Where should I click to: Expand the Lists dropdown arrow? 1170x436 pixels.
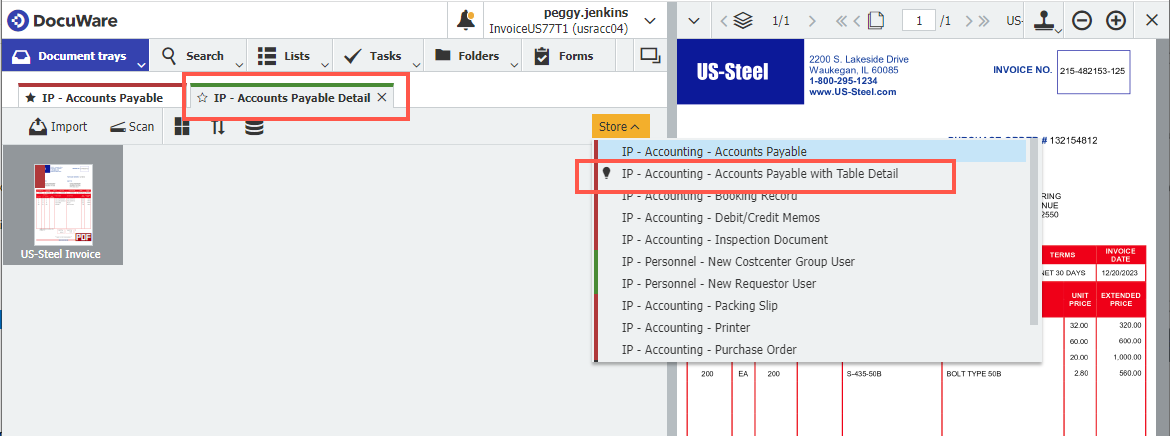click(326, 65)
